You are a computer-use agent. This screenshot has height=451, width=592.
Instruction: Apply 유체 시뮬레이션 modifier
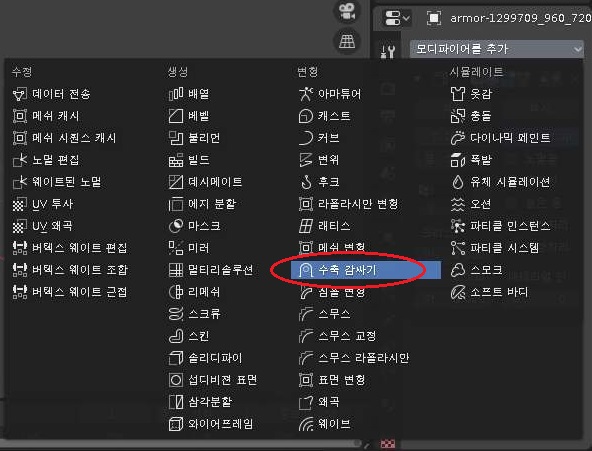pyautogui.click(x=501, y=182)
